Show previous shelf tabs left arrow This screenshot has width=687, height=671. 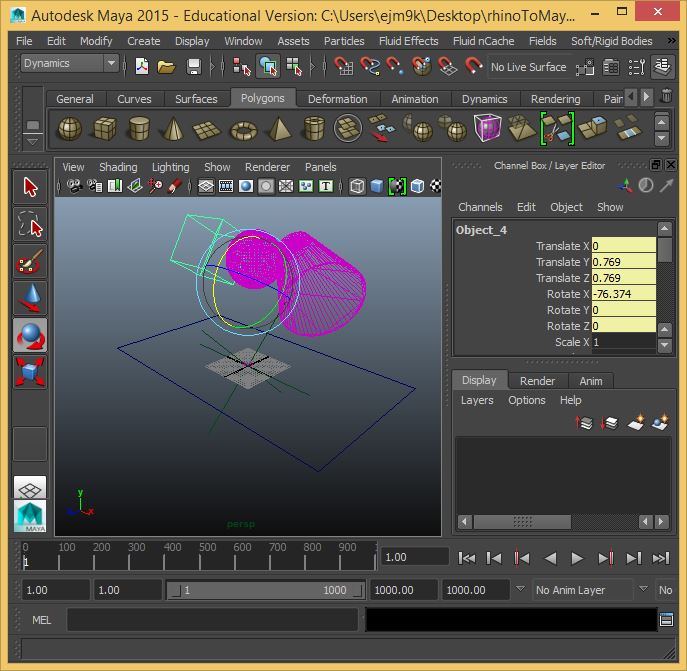(631, 96)
